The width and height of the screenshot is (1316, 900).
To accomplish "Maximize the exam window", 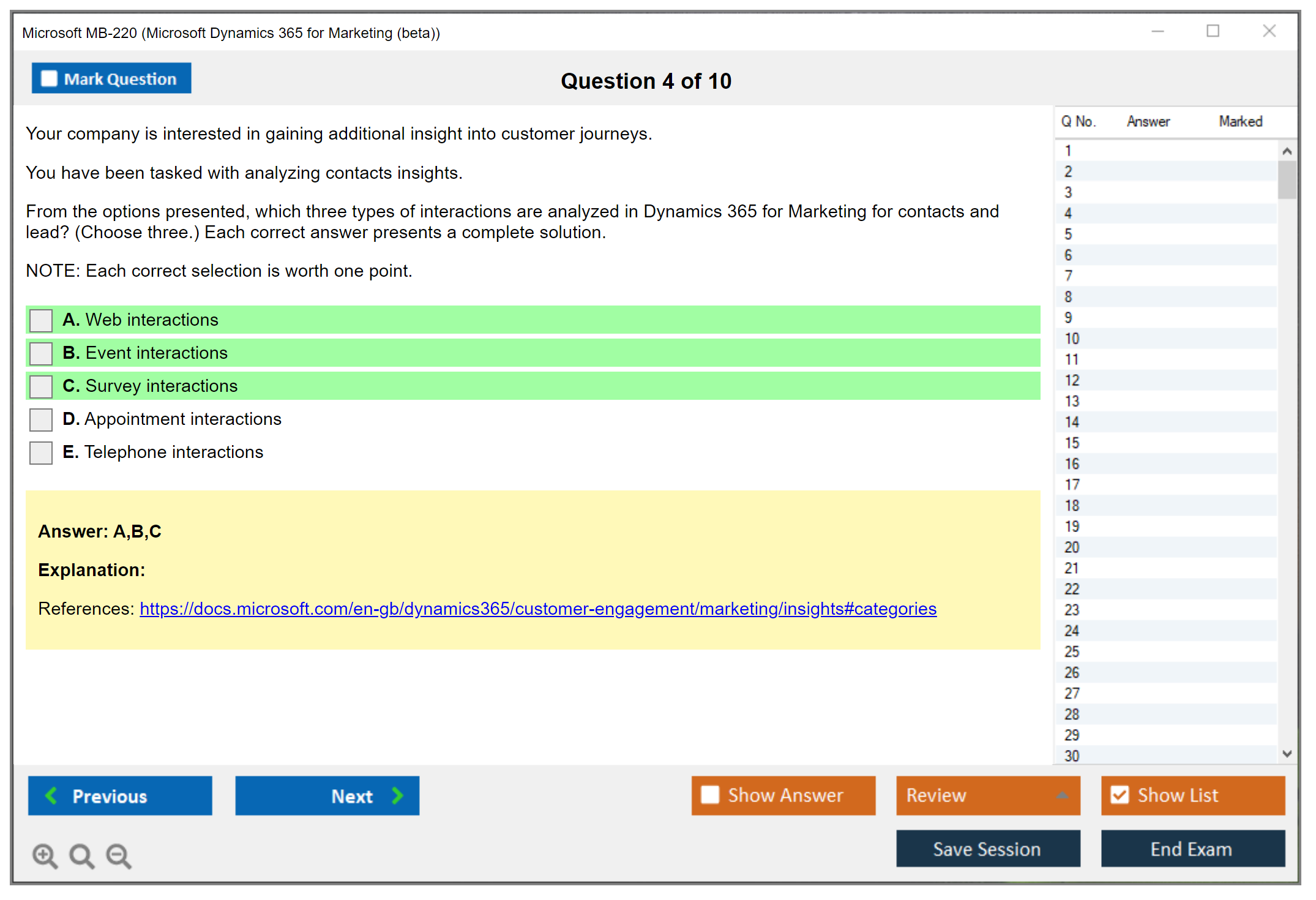I will click(1213, 31).
